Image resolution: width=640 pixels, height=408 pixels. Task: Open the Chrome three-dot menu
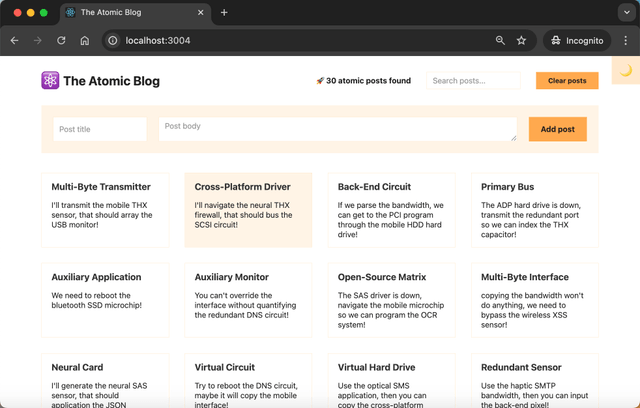coord(626,41)
